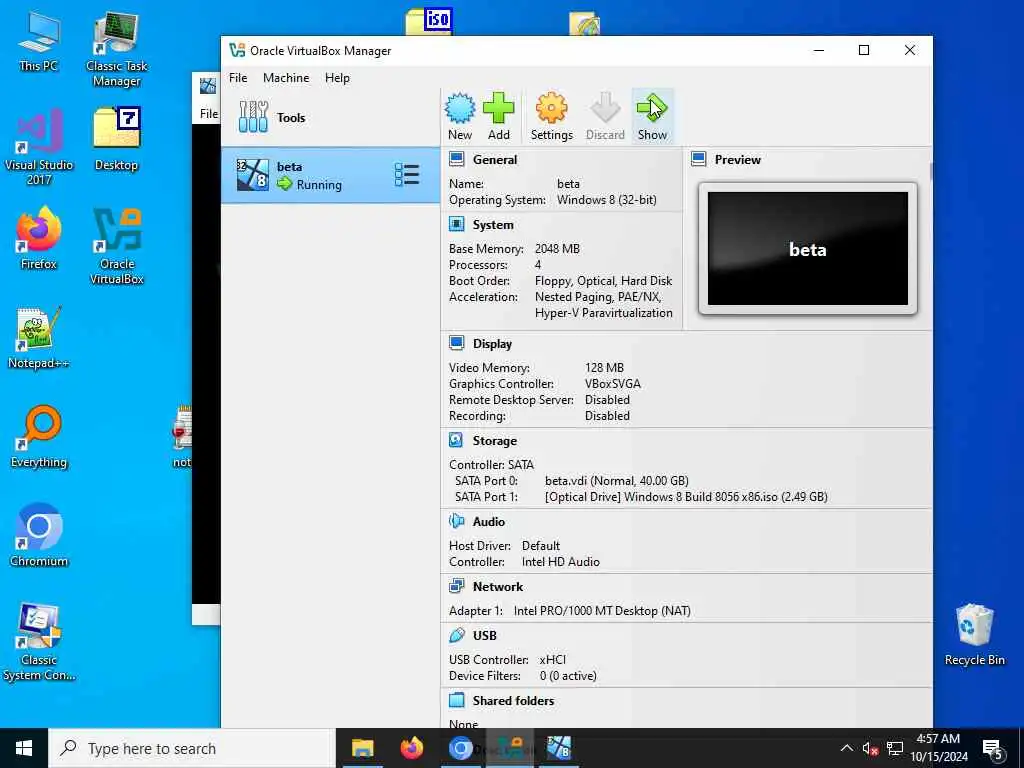Image resolution: width=1024 pixels, height=768 pixels.
Task: Click the Shared folders section icon
Action: (x=456, y=700)
